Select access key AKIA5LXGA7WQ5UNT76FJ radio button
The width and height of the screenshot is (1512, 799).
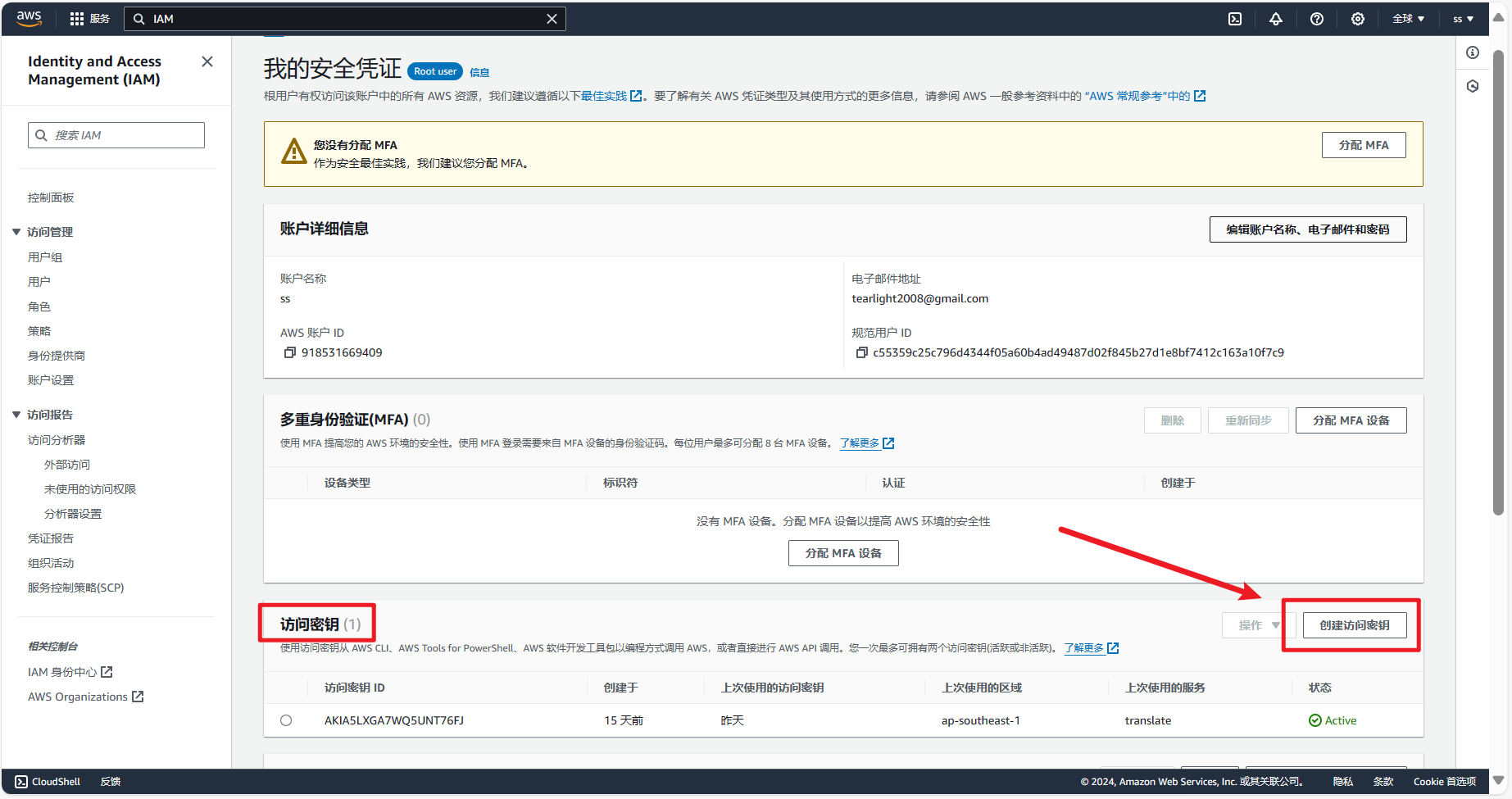[286, 720]
